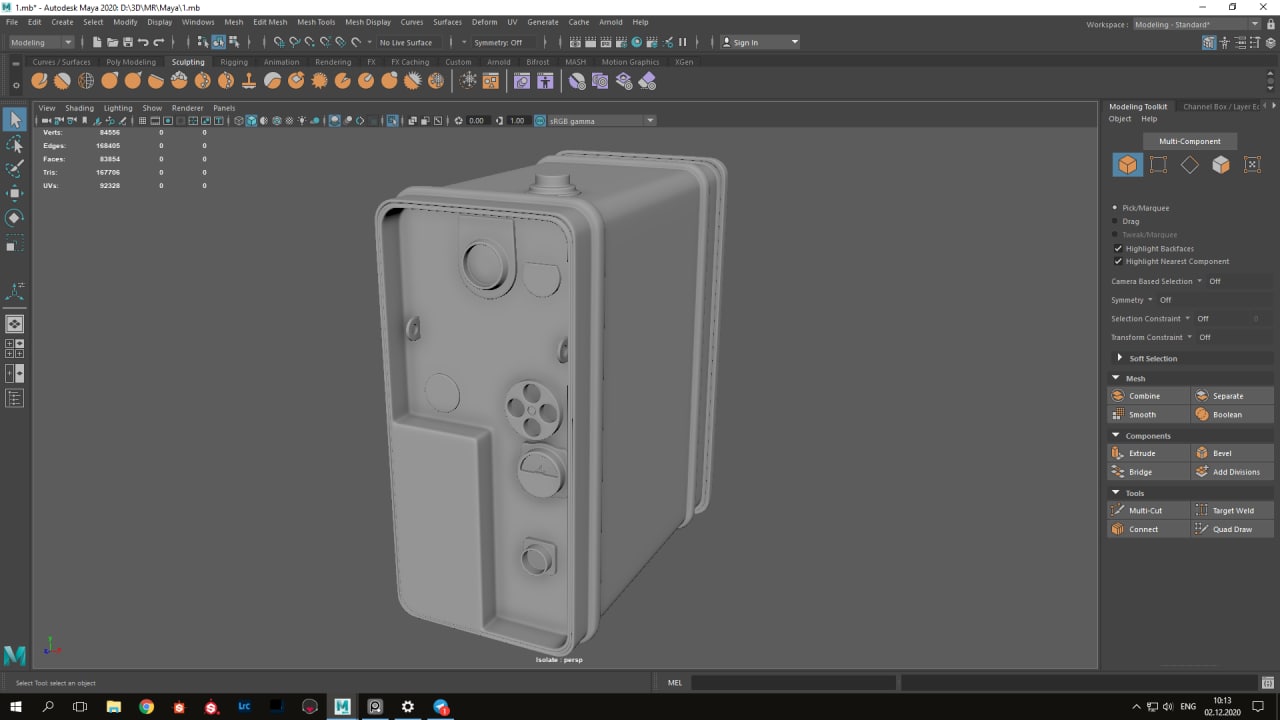Toggle the Outliner sidebar icon
Viewport: 1280px width, 720px height.
(15, 398)
